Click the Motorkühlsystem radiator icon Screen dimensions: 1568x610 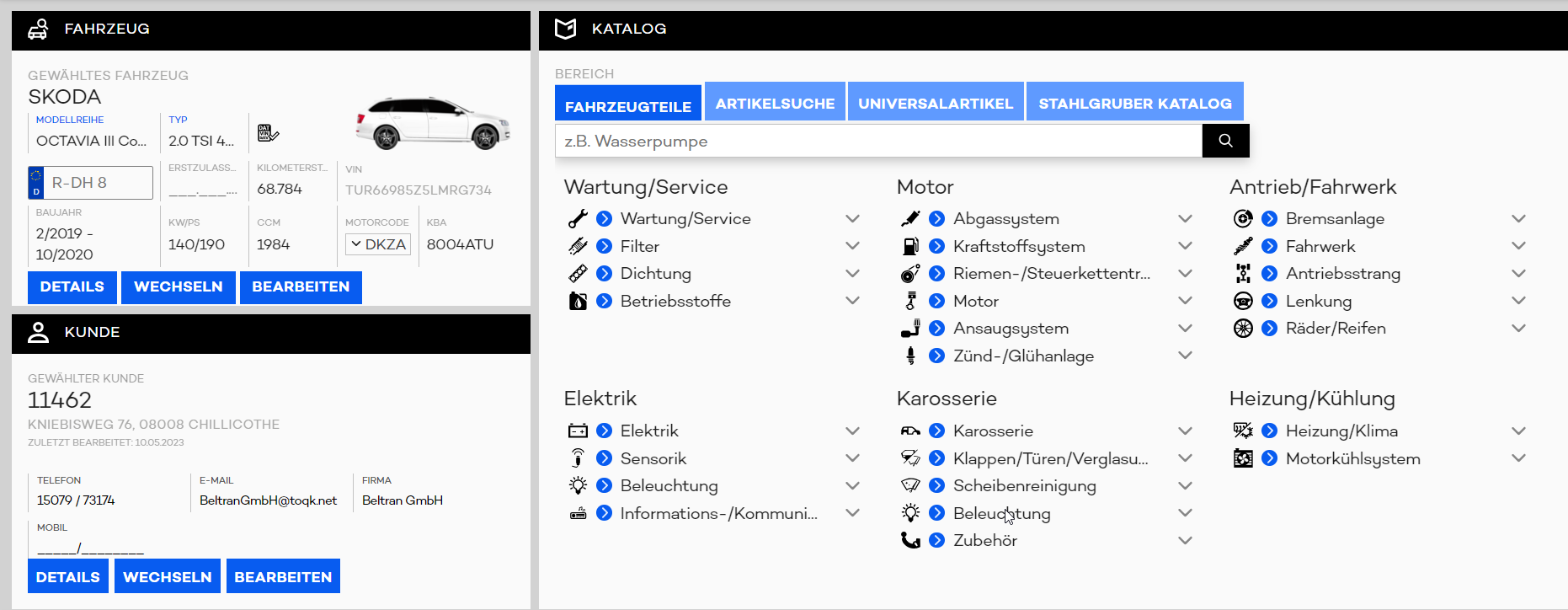click(1243, 458)
